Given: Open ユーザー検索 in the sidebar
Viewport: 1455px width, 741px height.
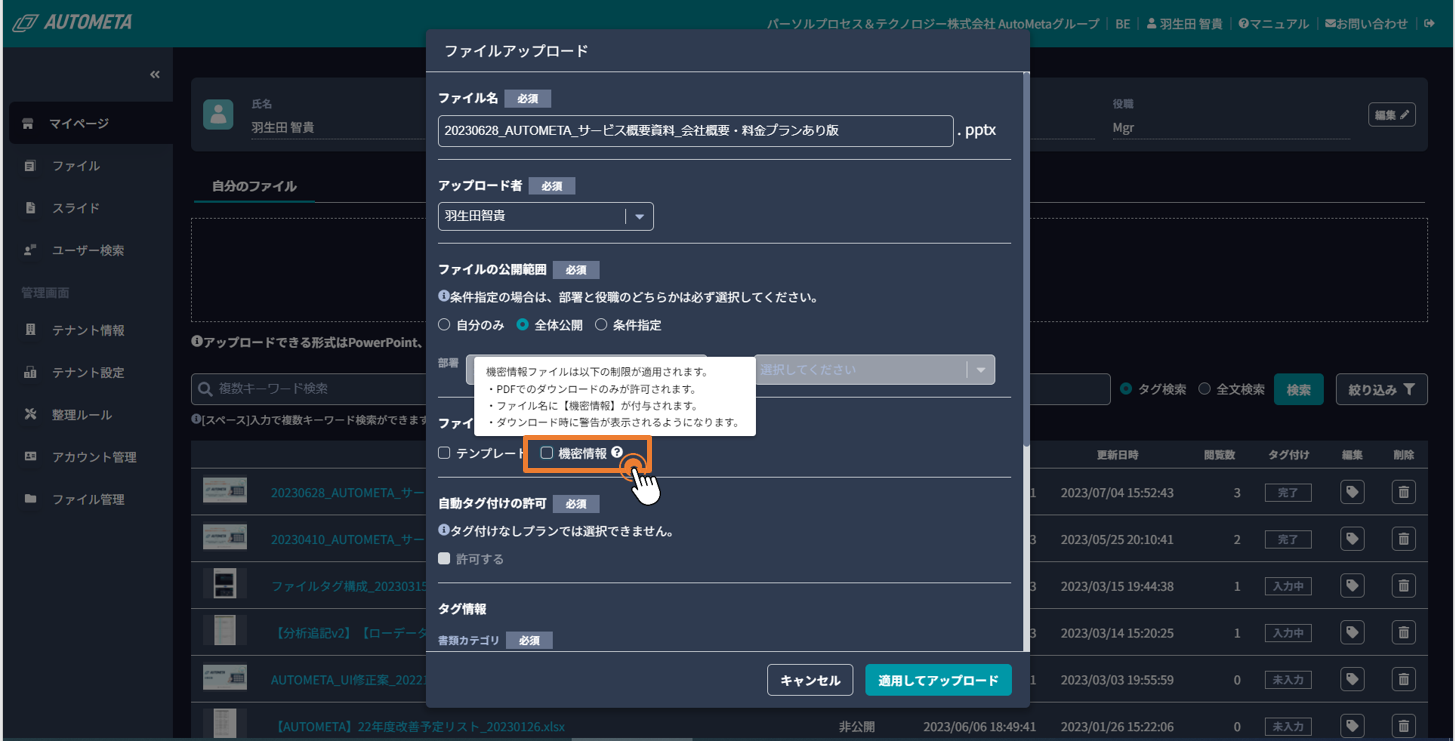Looking at the screenshot, I should [90, 250].
